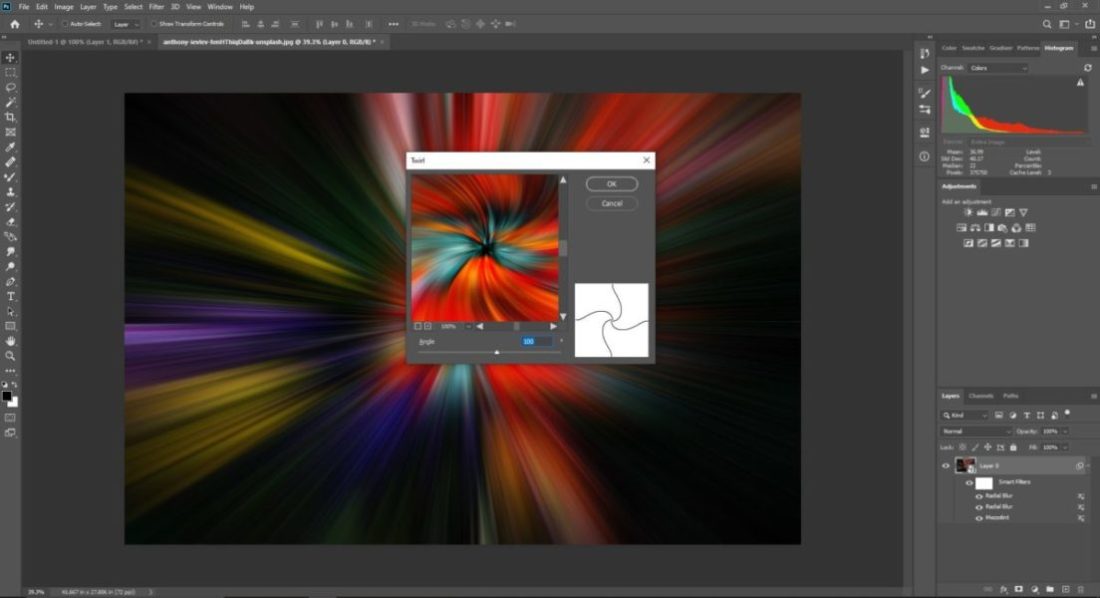
Task: Select the Move tool in the toolbar
Action: (x=10, y=58)
